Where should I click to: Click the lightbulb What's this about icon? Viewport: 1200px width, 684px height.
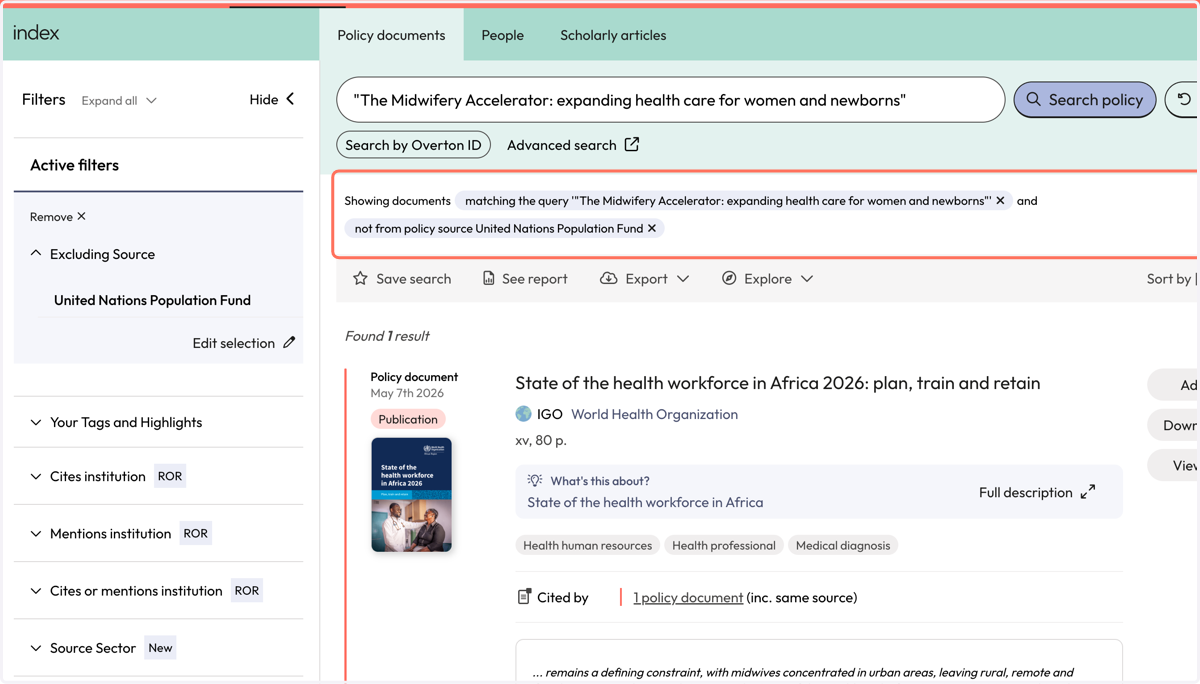[535, 481]
